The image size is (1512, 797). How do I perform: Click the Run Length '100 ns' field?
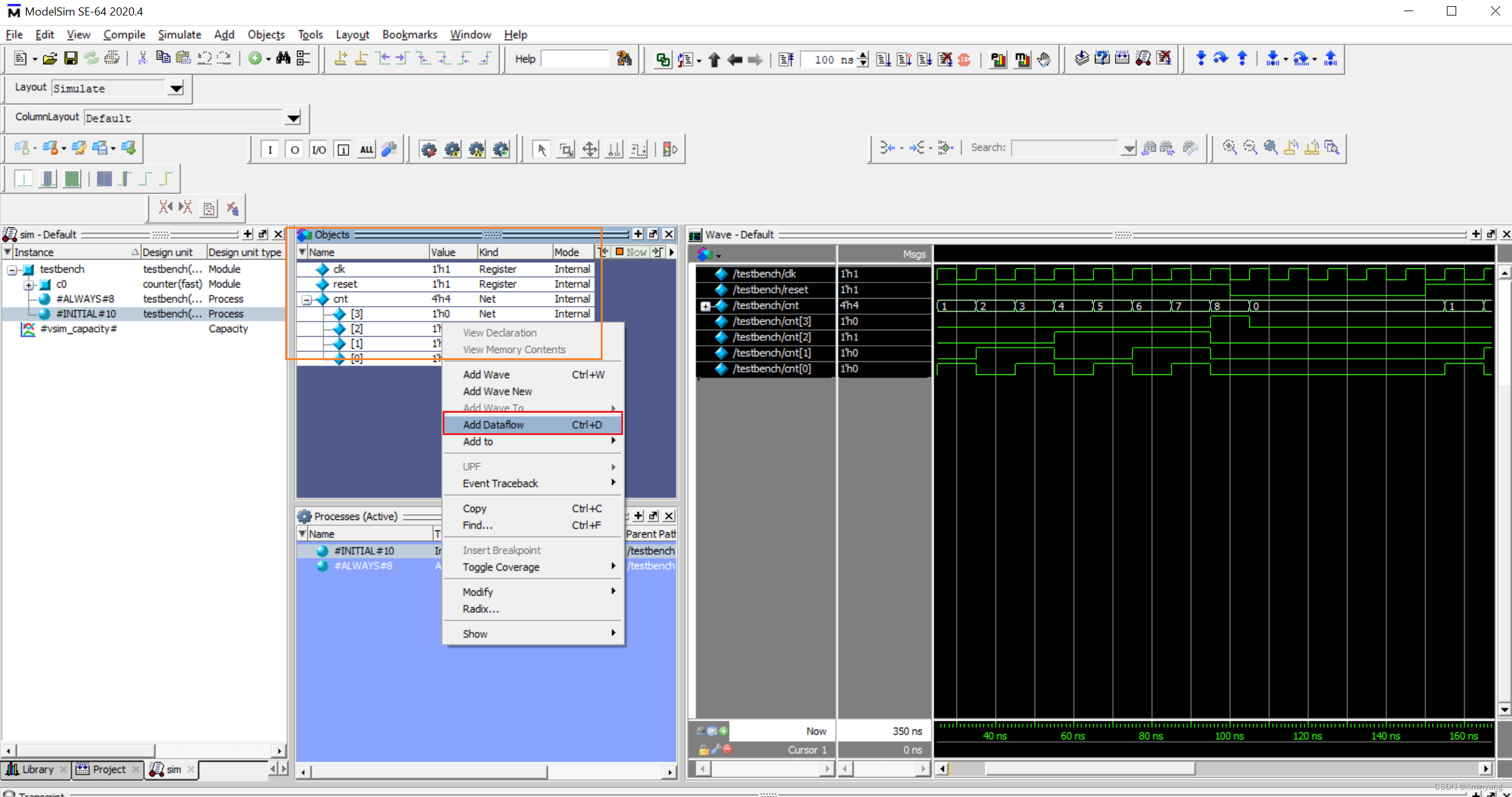829,59
